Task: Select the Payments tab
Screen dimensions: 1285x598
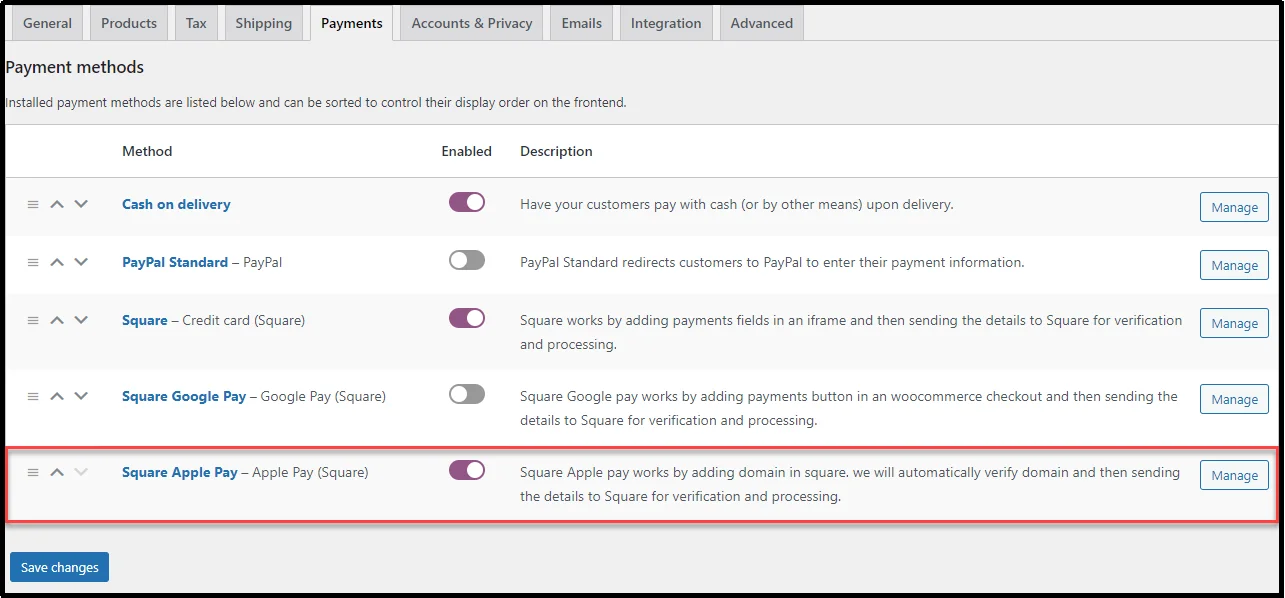Action: (x=352, y=23)
